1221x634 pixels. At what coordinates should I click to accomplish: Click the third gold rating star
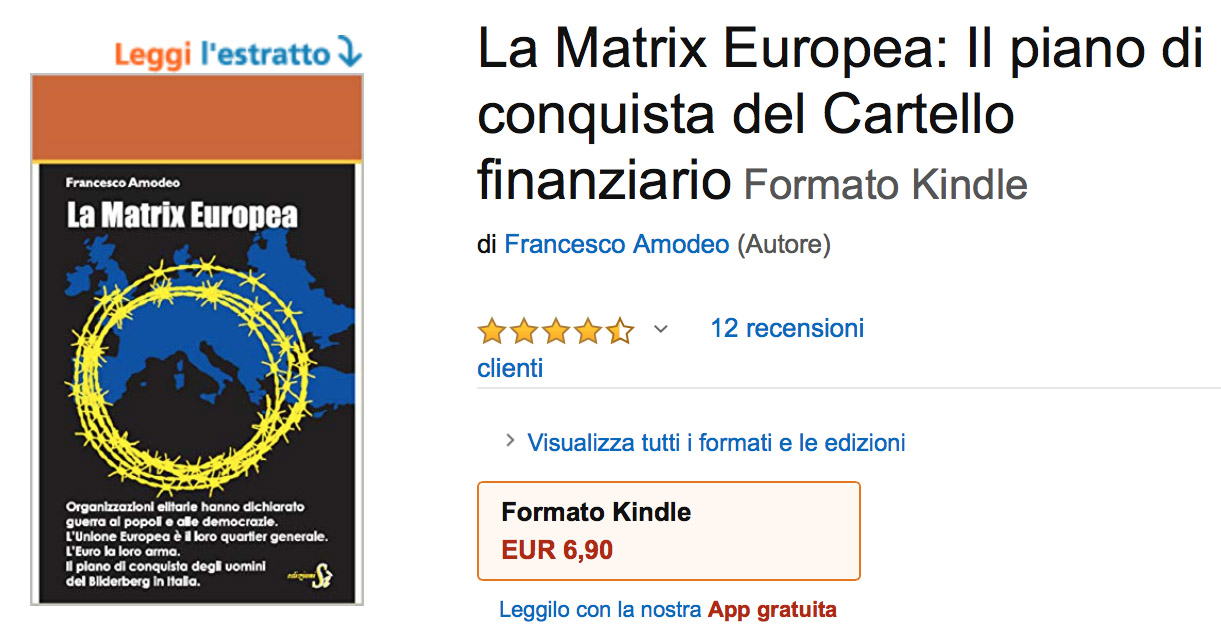pos(556,330)
